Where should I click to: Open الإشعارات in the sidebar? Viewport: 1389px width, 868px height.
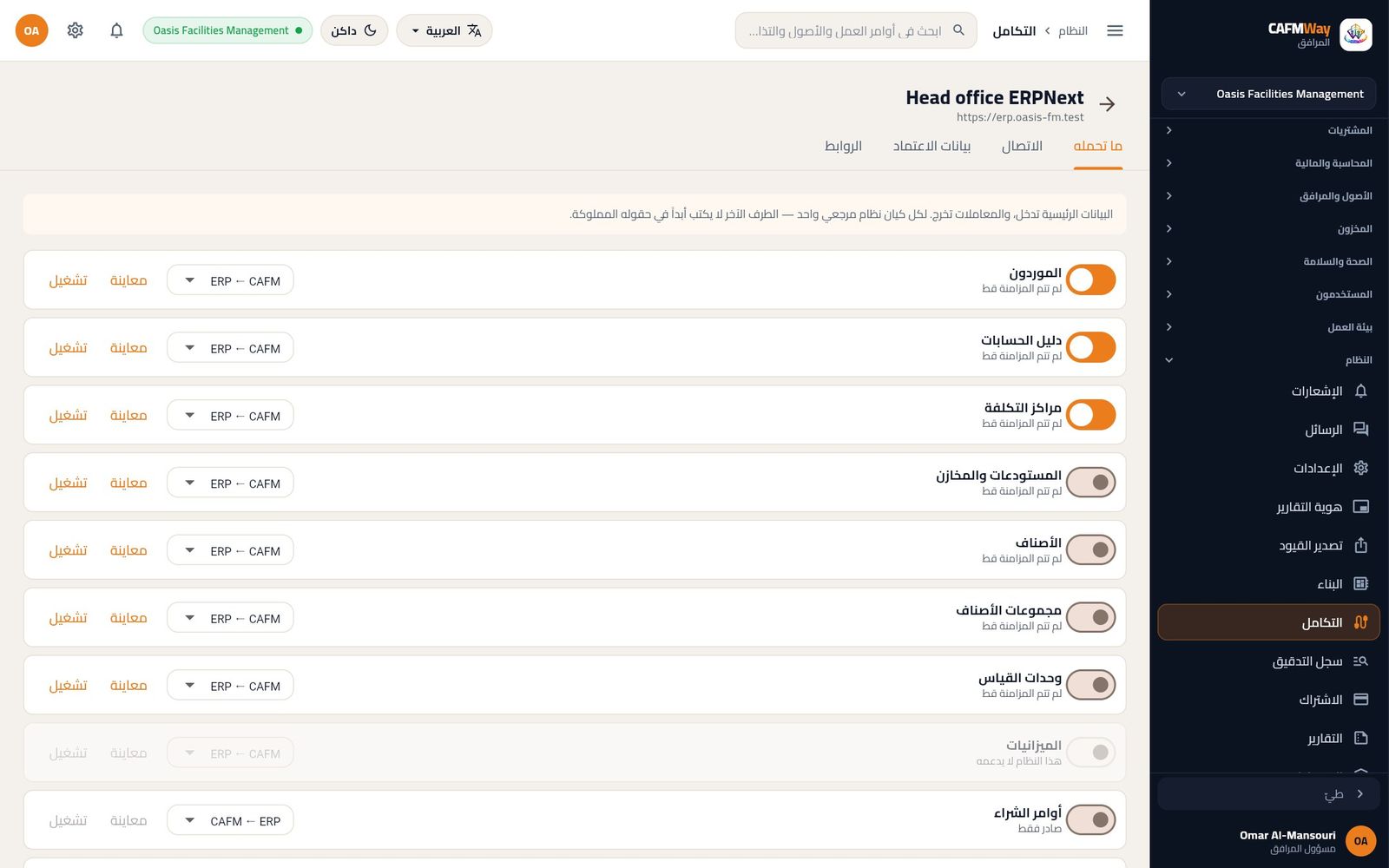1268,391
